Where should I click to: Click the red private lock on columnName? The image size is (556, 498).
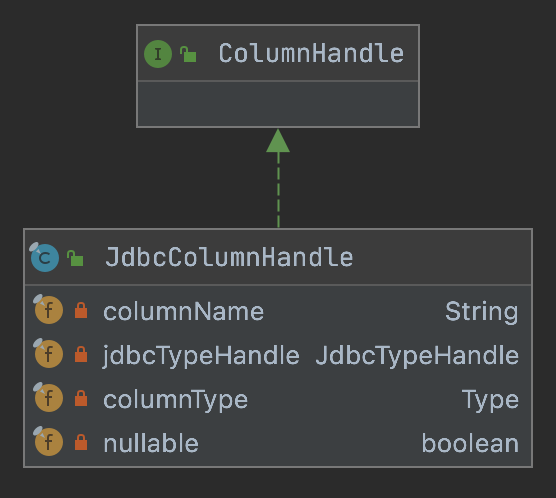(81, 310)
